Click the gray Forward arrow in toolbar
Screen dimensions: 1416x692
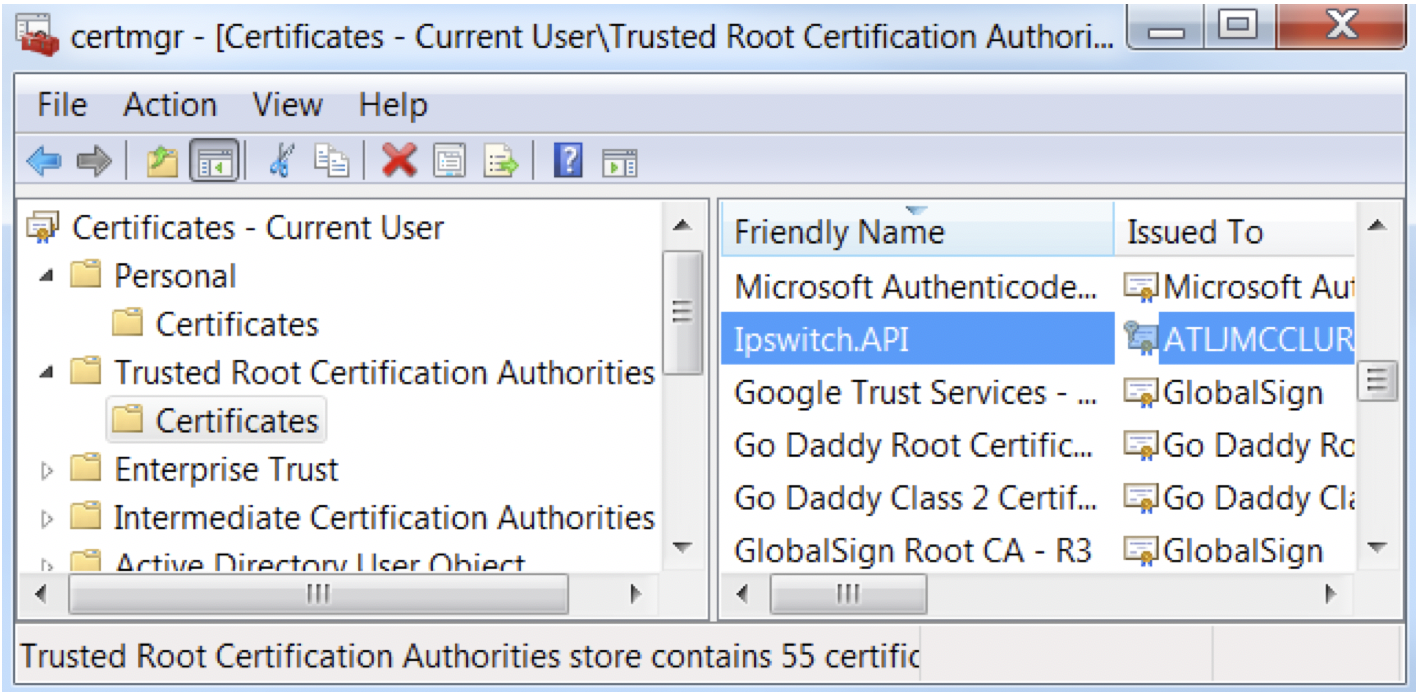93,160
